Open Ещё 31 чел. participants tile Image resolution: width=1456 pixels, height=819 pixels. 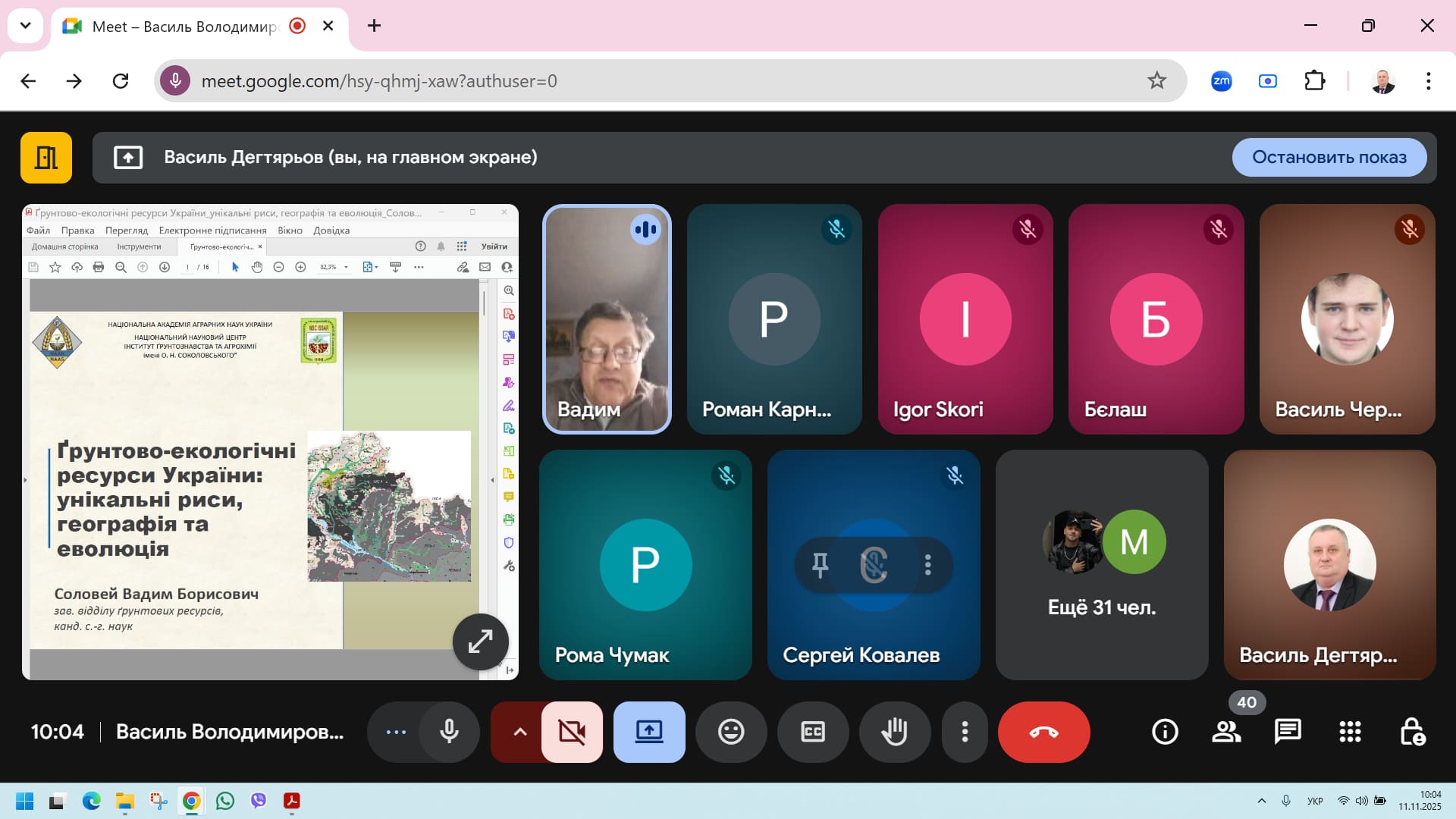click(1101, 565)
